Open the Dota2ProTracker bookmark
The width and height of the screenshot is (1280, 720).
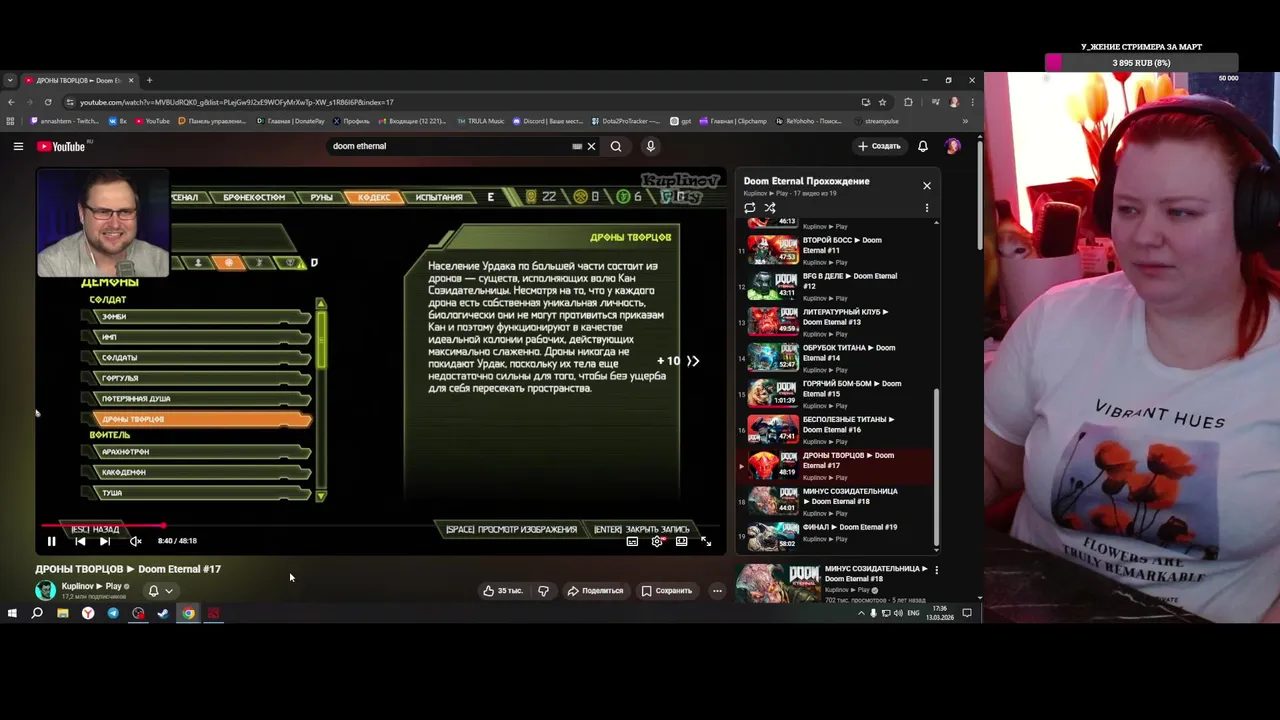625,121
